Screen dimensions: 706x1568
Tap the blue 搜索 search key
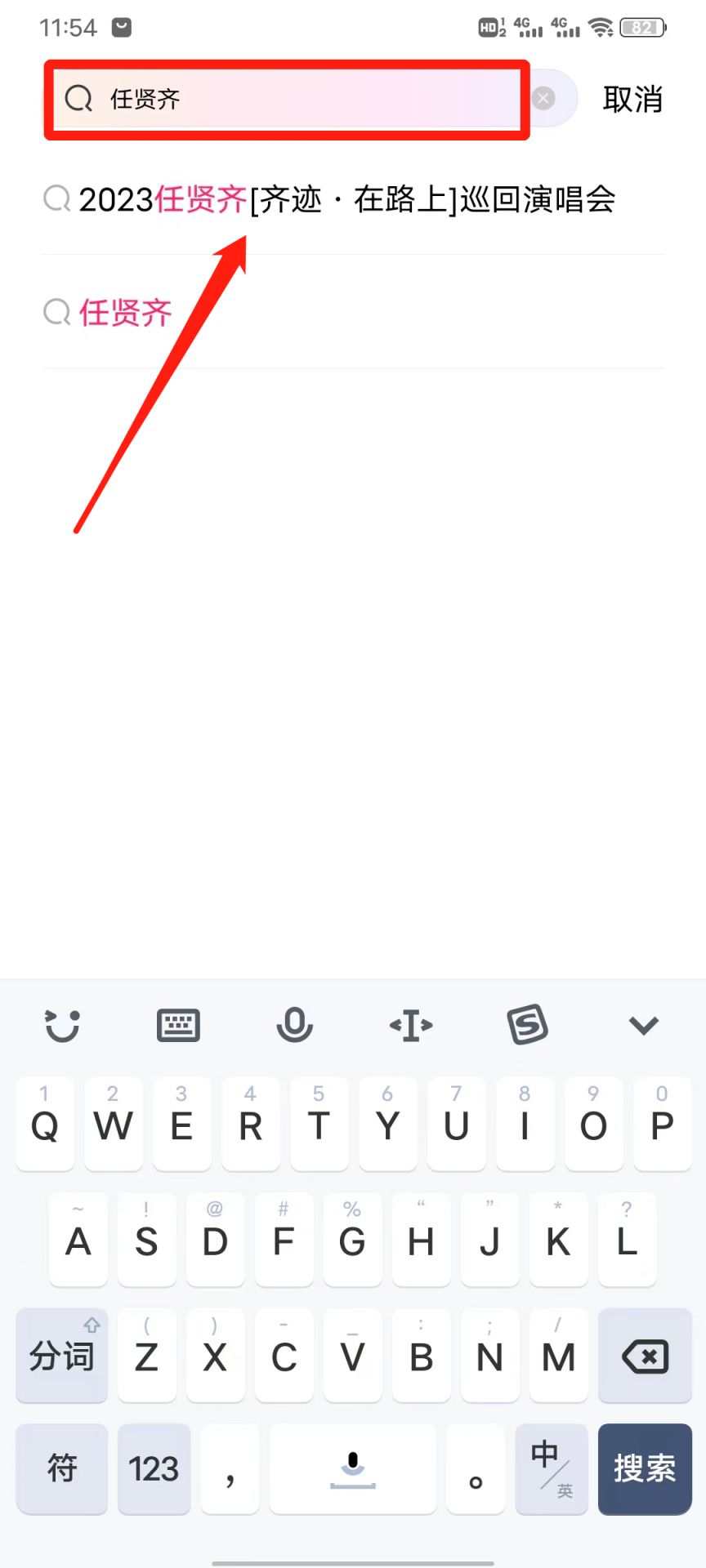click(645, 1468)
